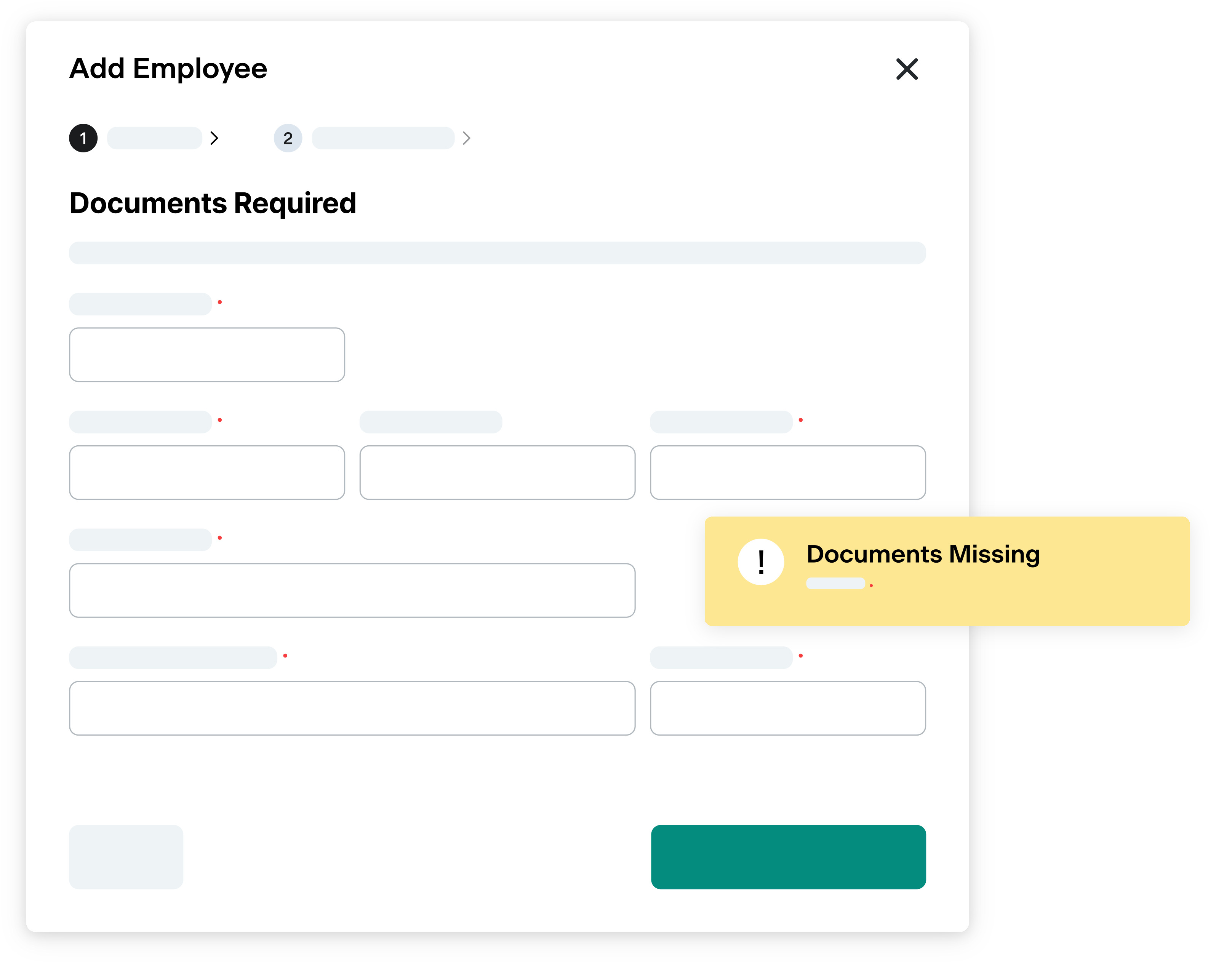Click the step 2 label placeholder
Image resolution: width=1232 pixels, height=963 pixels.
pyautogui.click(x=383, y=138)
